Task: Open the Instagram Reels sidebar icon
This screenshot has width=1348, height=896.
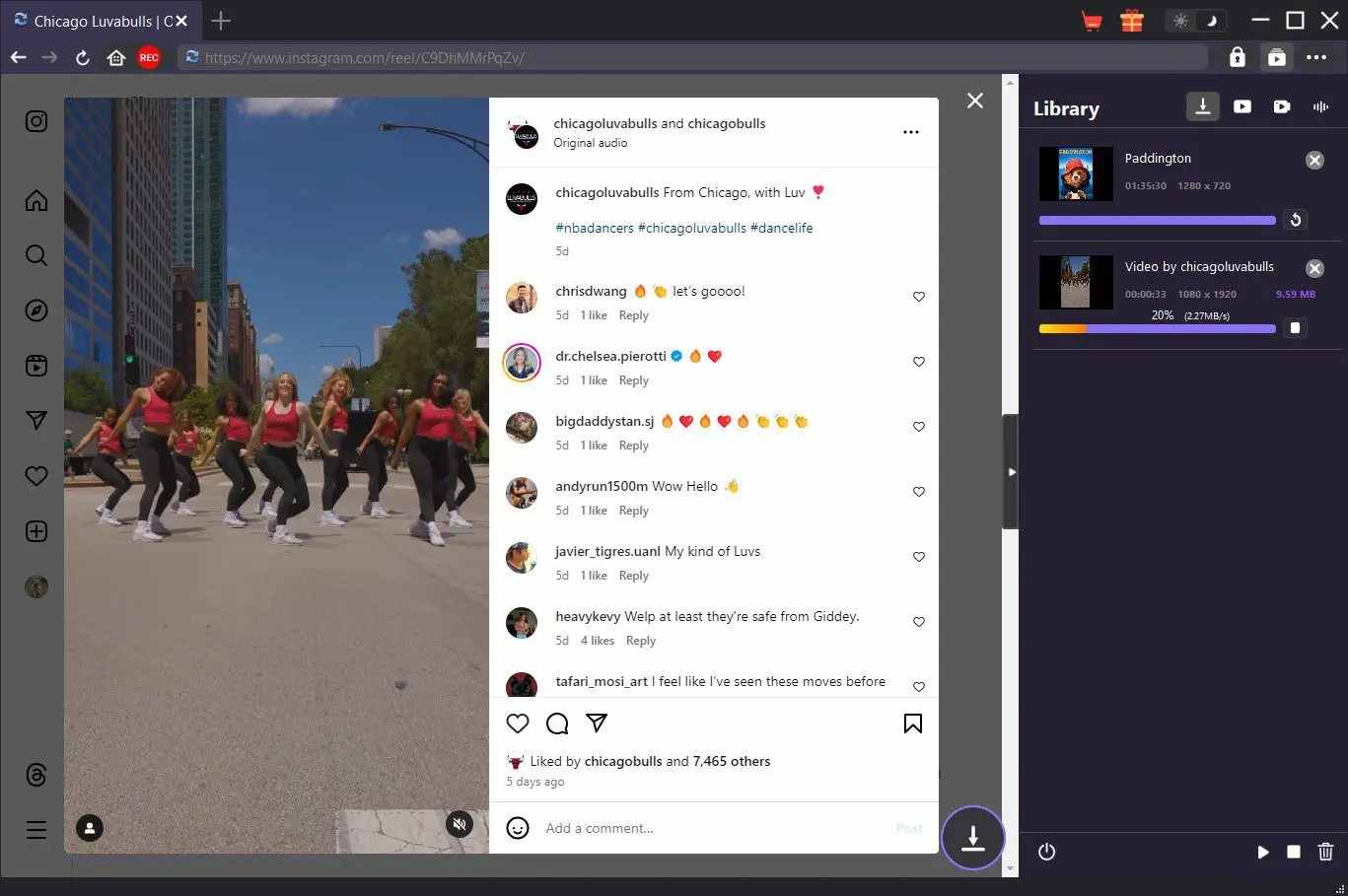Action: click(x=36, y=366)
